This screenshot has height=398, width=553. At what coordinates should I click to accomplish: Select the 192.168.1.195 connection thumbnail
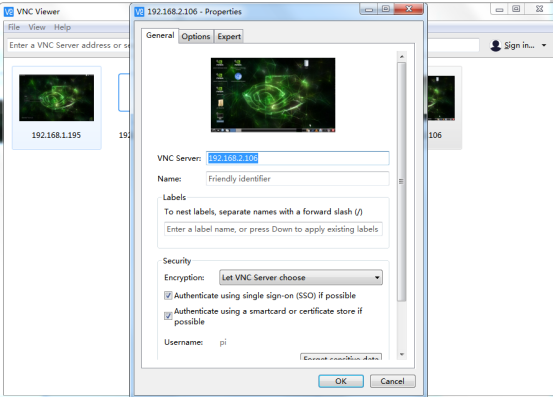pyautogui.click(x=57, y=107)
